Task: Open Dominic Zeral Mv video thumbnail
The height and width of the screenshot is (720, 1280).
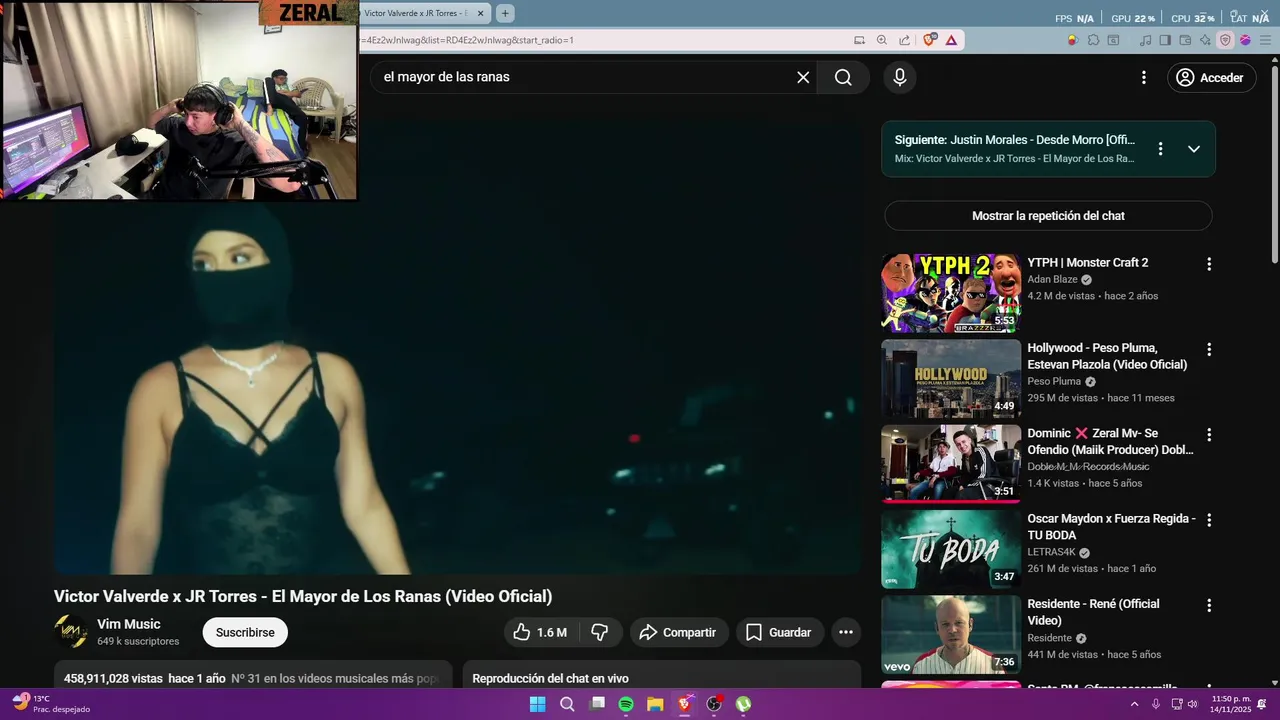Action: 951,463
